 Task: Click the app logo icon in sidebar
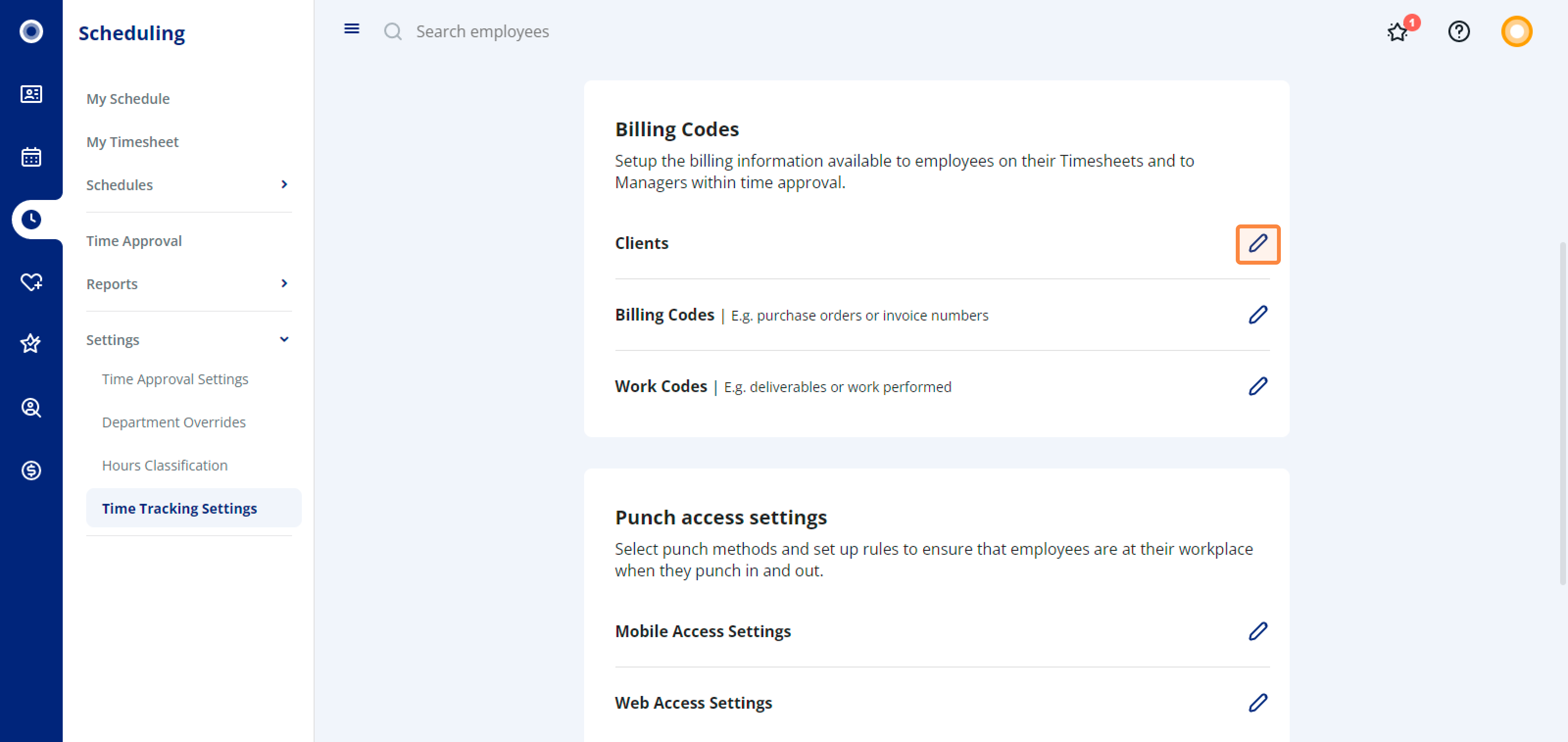[x=31, y=31]
